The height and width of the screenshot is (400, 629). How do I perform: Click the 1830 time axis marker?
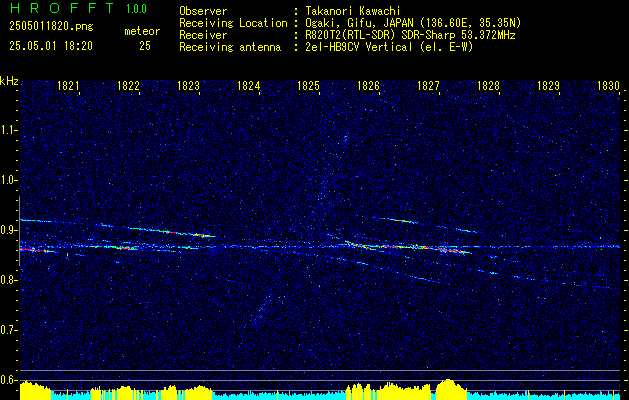pos(608,85)
